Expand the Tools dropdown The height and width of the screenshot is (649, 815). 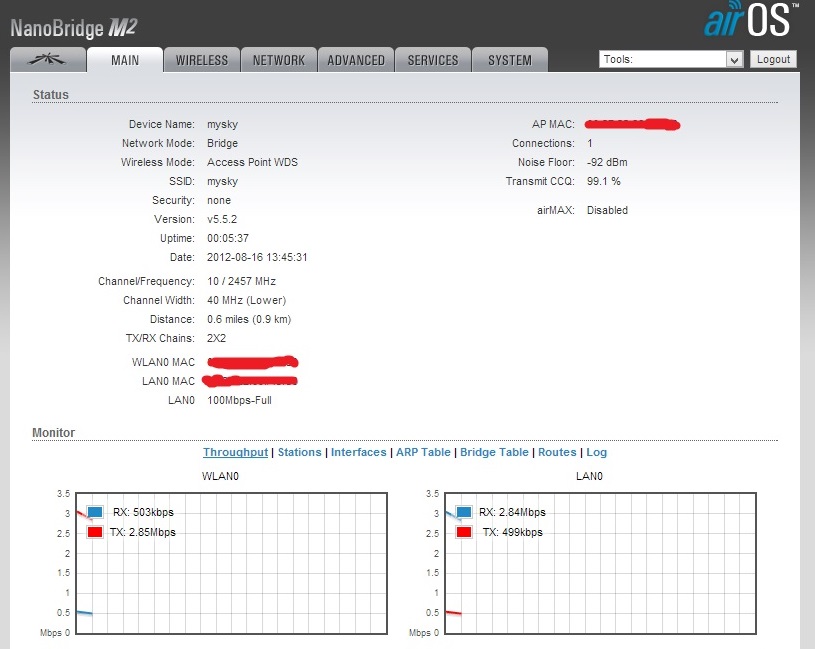pos(671,60)
